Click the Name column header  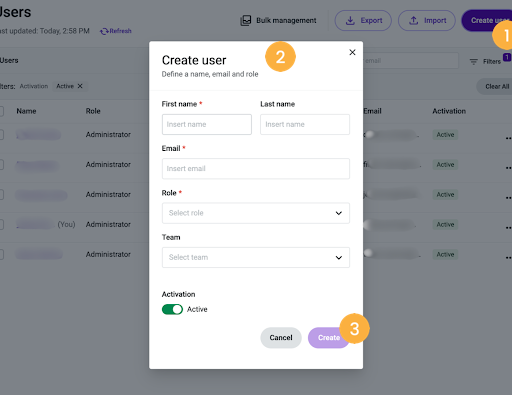coord(26,111)
